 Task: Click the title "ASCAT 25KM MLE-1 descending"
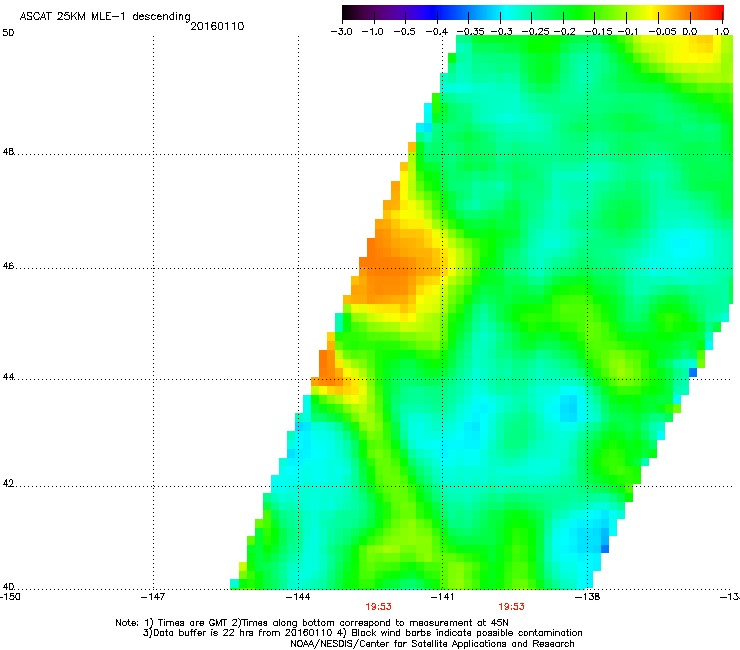[105, 17]
